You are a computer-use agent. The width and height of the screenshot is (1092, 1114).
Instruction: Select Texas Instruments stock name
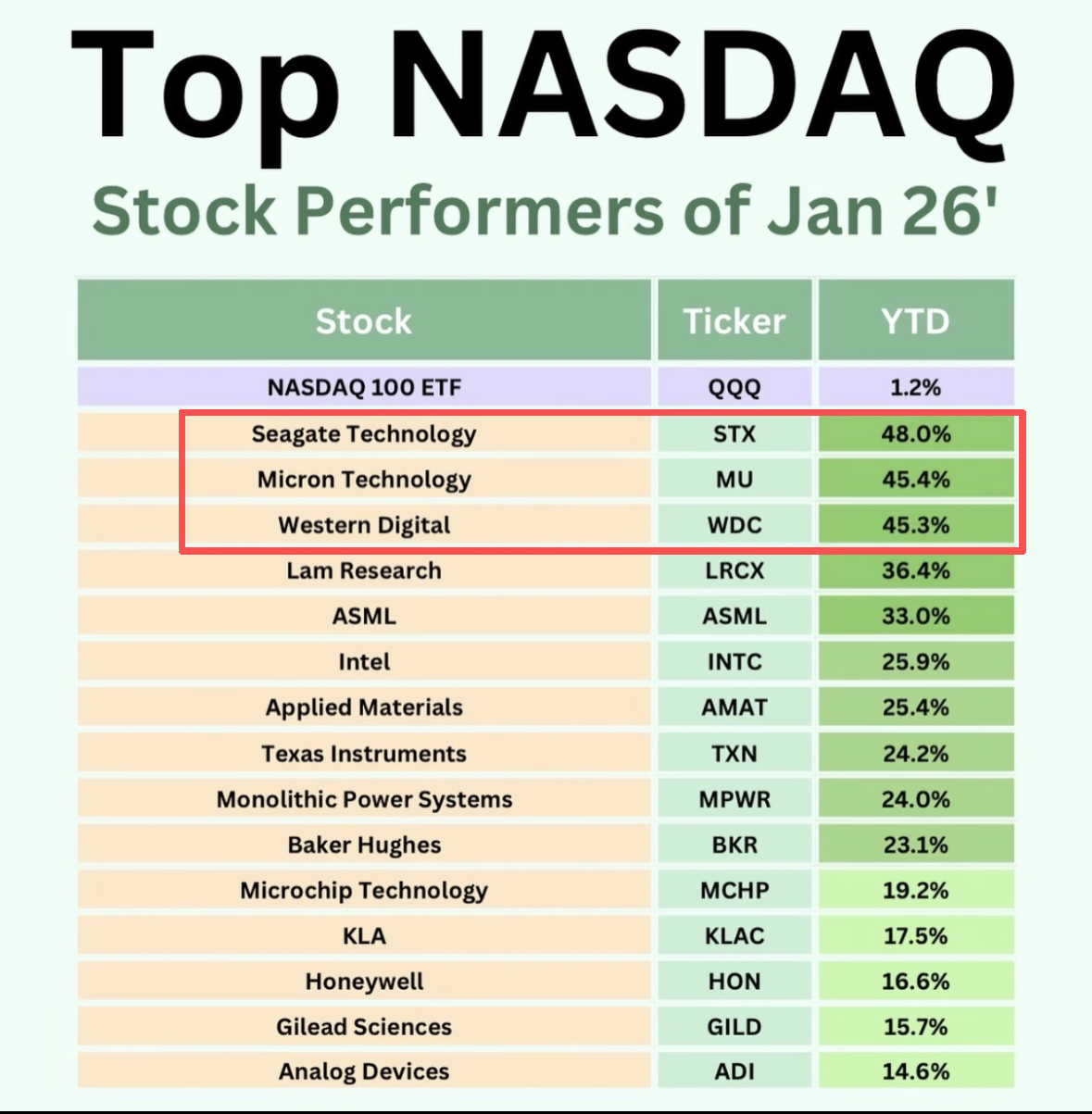click(364, 753)
